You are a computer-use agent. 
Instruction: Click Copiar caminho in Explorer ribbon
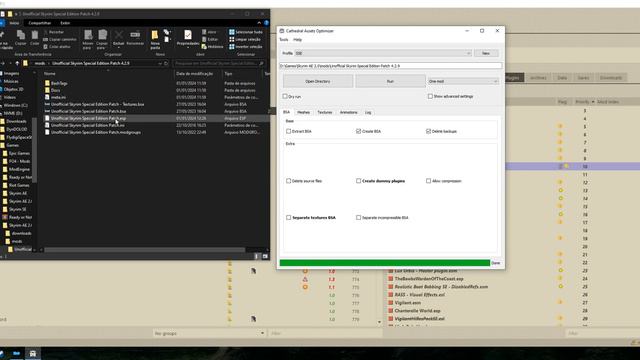[60, 39]
